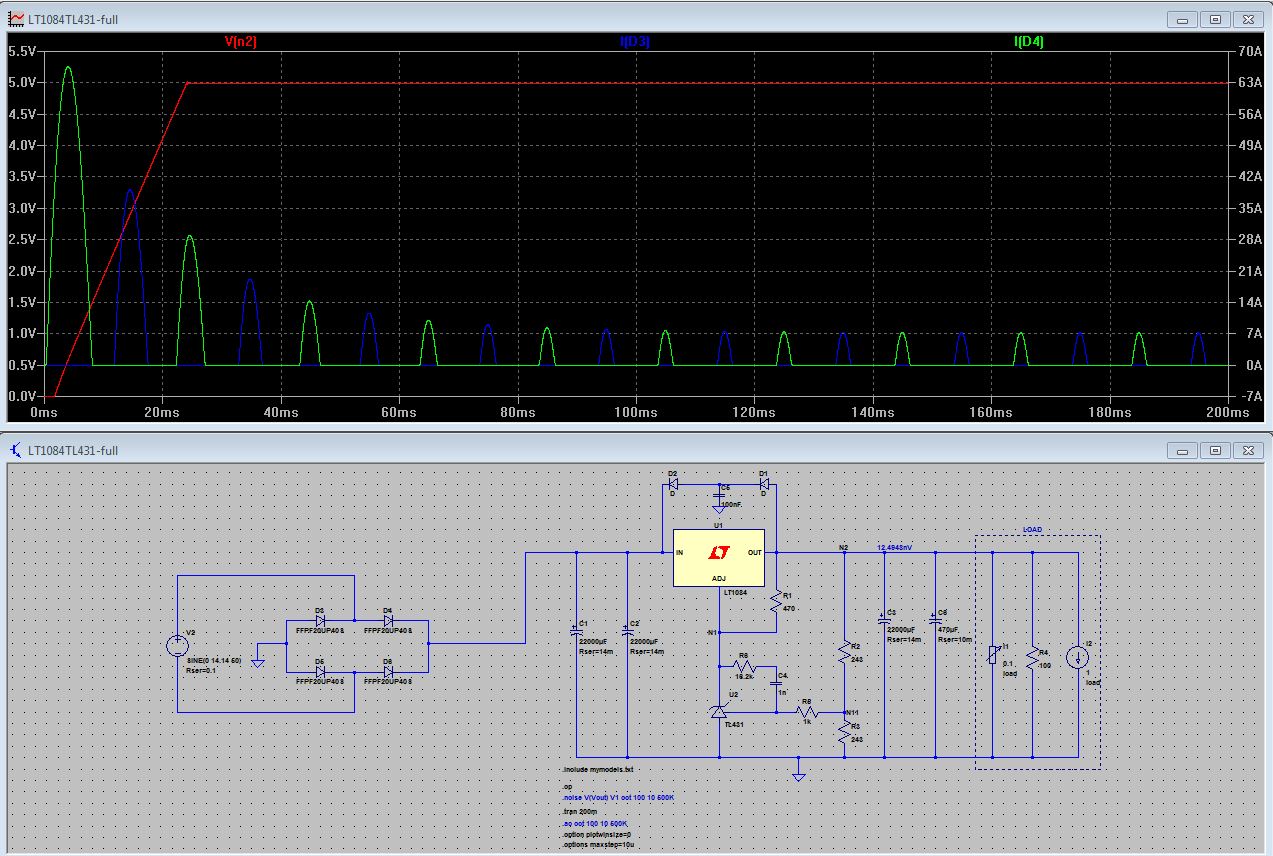Select resistor R3 243 symbol

click(x=845, y=733)
